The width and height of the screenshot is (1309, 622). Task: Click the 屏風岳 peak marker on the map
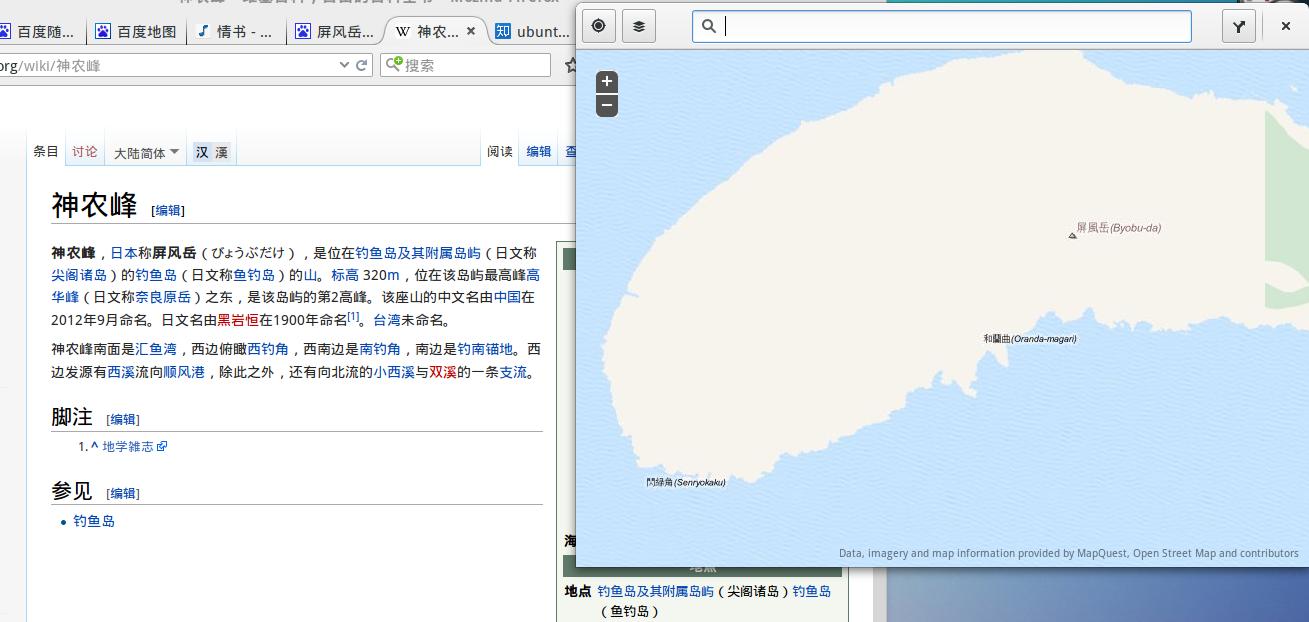pos(1073,236)
